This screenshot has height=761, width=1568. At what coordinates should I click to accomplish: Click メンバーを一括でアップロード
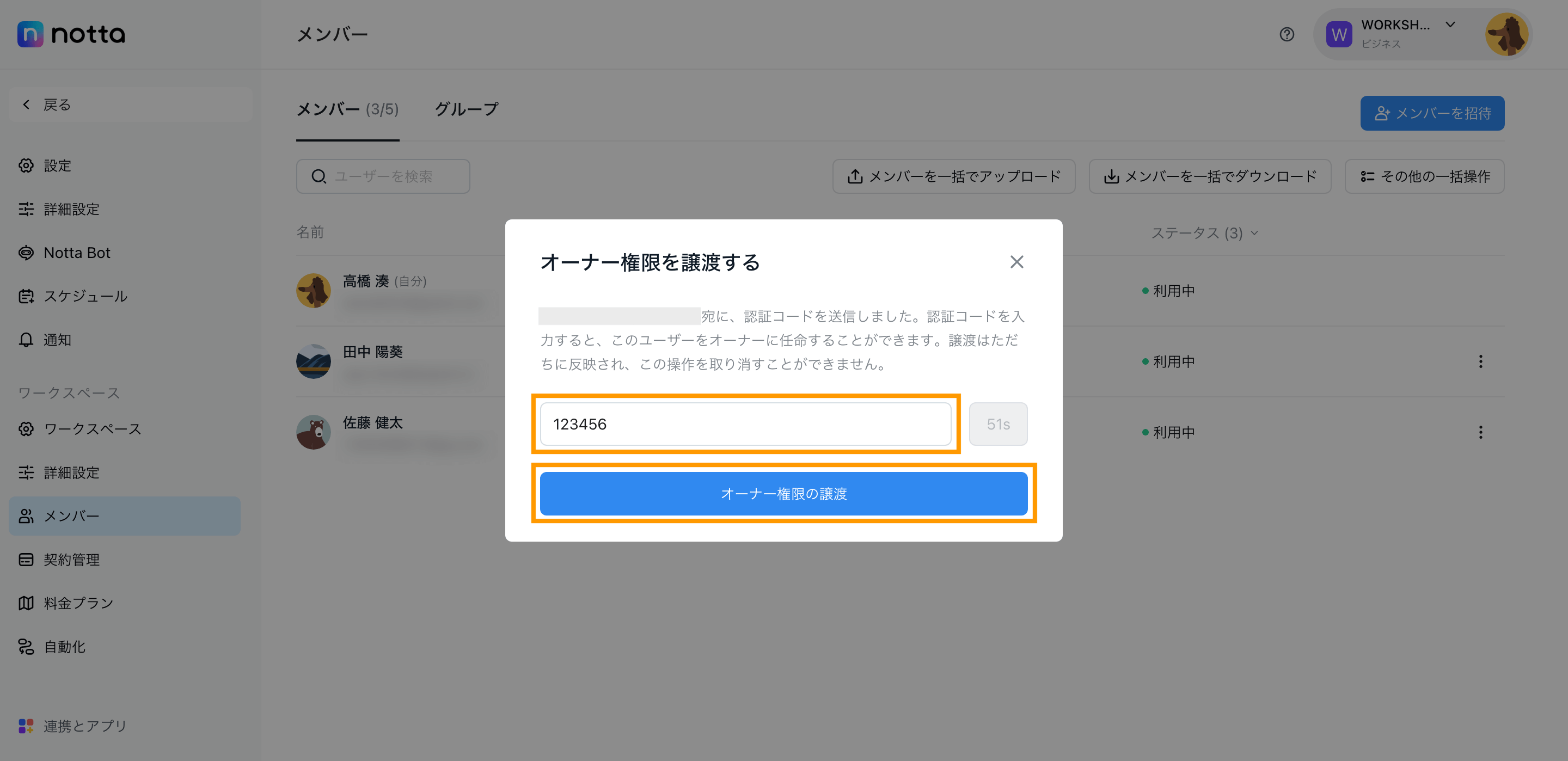point(954,176)
